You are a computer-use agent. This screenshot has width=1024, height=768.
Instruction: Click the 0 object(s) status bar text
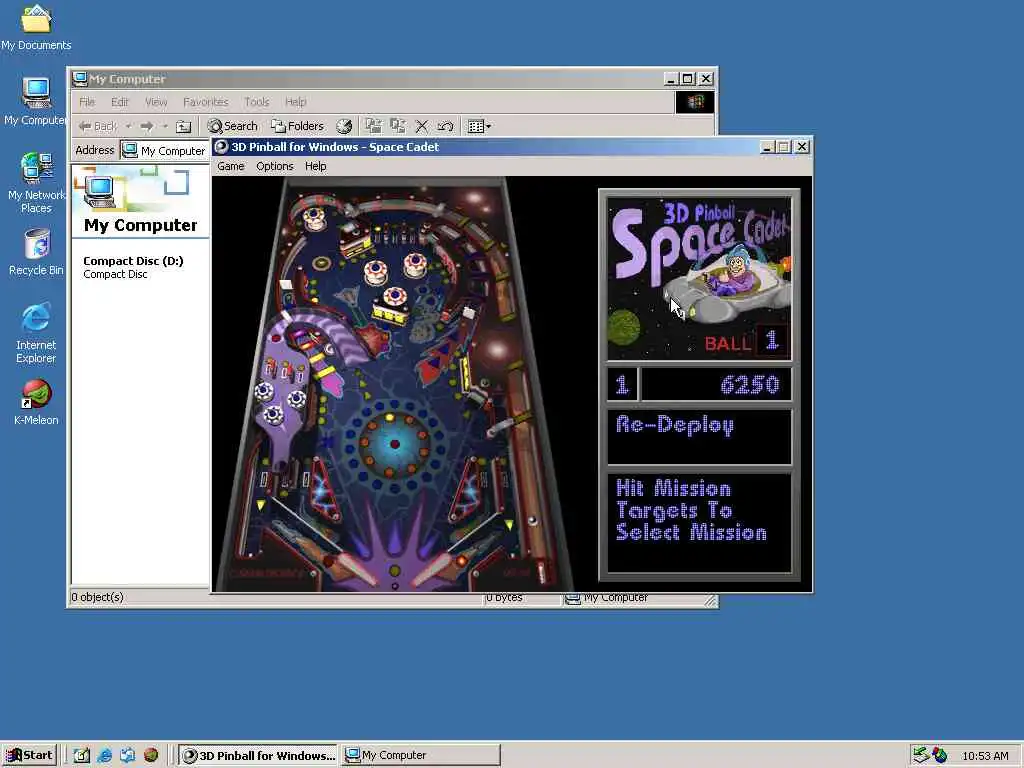coord(97,597)
